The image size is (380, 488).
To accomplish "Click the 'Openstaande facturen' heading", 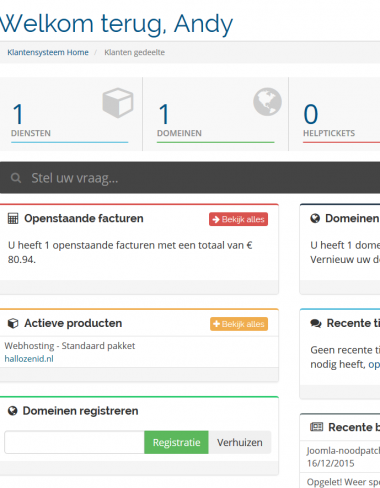I will 84,219.
